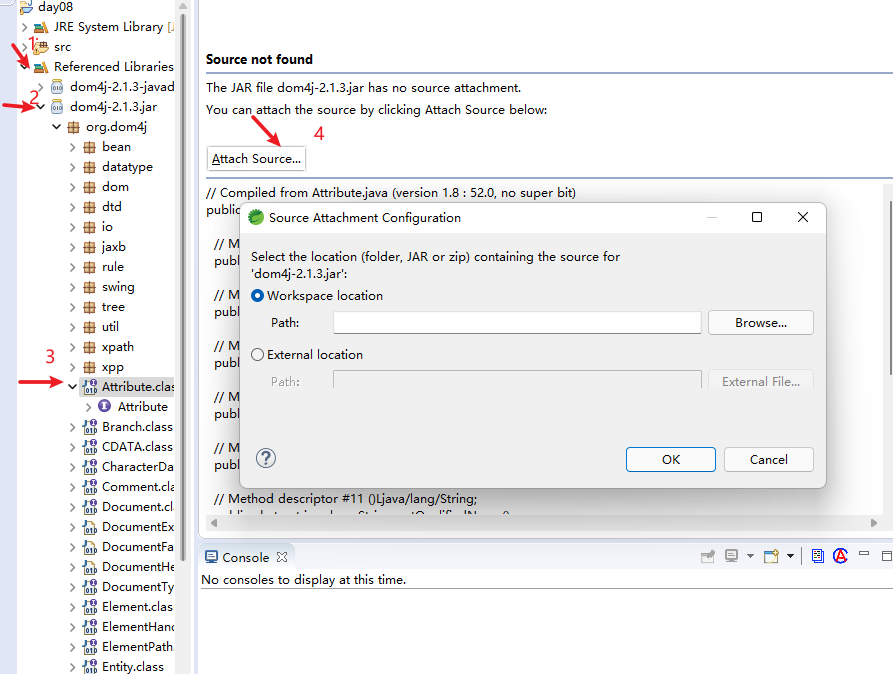Click the colored log viewer icon in Console toolbar

point(818,556)
